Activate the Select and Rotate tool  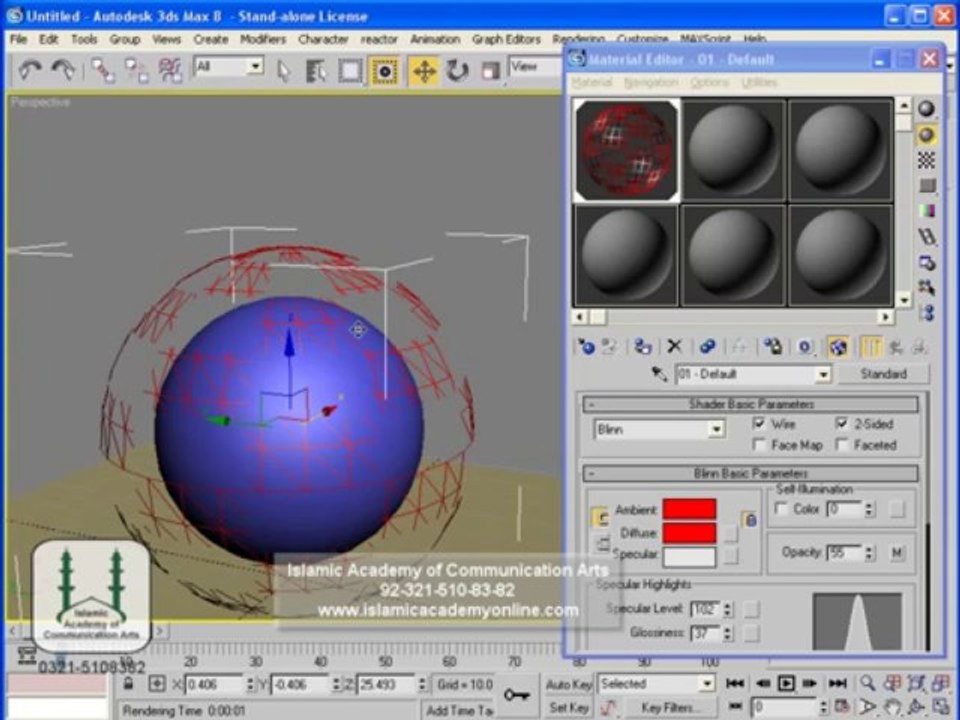pyautogui.click(x=457, y=71)
